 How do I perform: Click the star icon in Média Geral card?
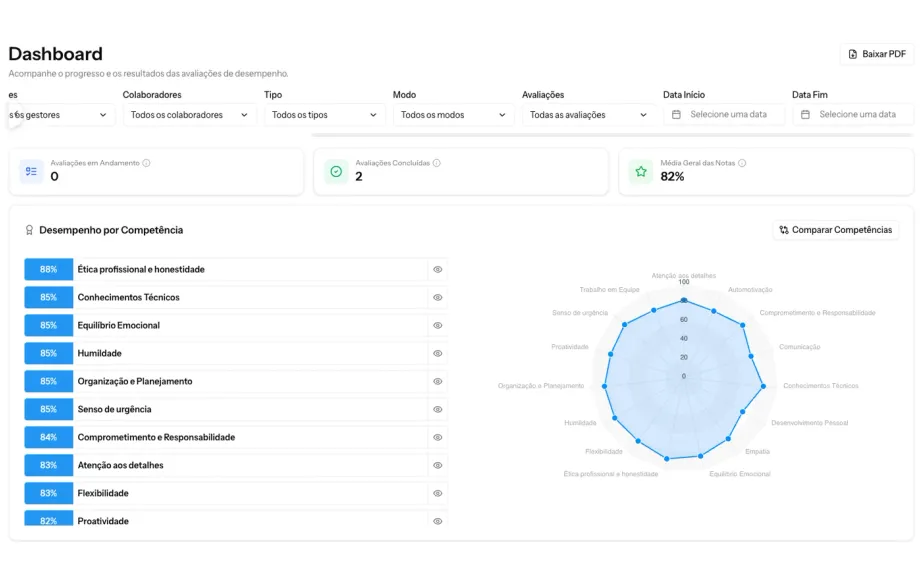point(641,171)
